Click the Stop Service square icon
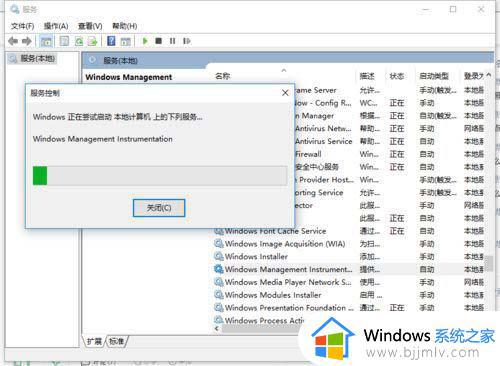This screenshot has height=366, width=500. point(159,41)
